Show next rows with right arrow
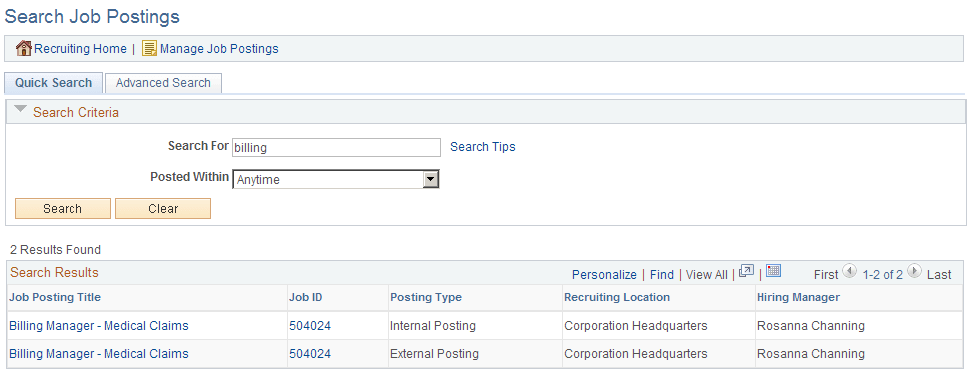Image resolution: width=979 pixels, height=380 pixels. coord(914,271)
